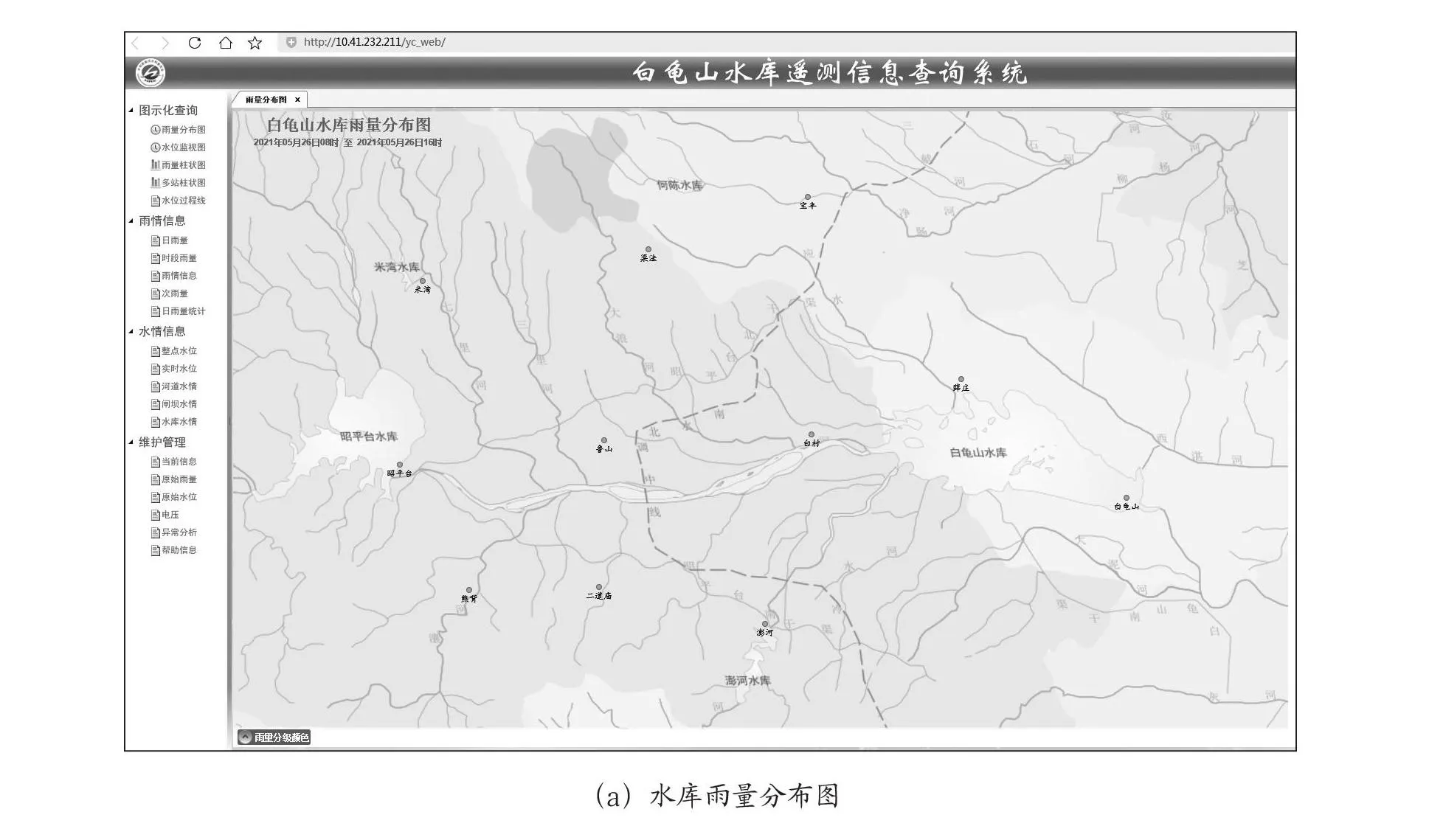Screen dimensions: 1429x840
Task: Click the 白村 rain station marker
Action: point(812,435)
